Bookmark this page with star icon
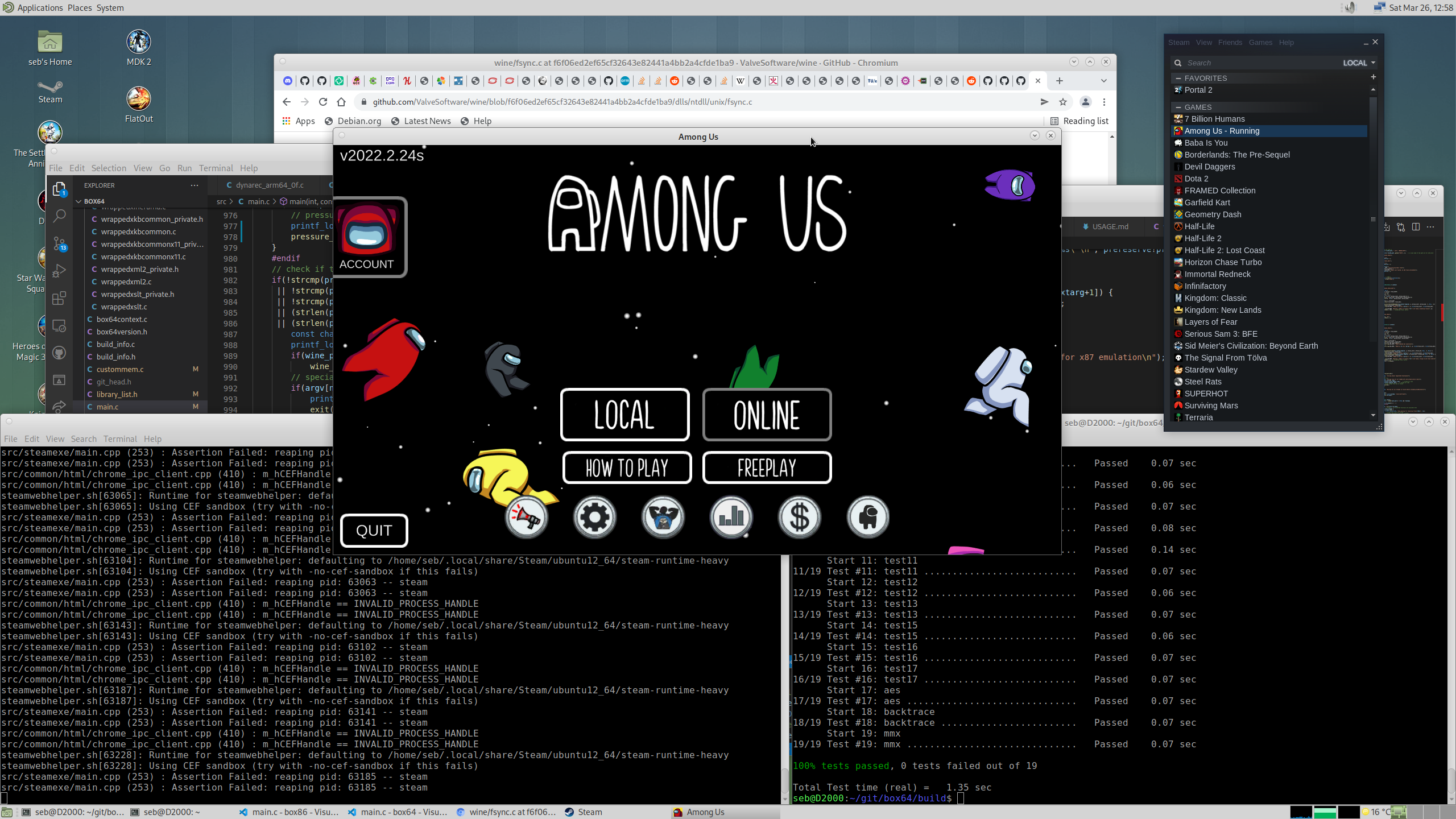This screenshot has height=819, width=1456. pyautogui.click(x=1063, y=102)
